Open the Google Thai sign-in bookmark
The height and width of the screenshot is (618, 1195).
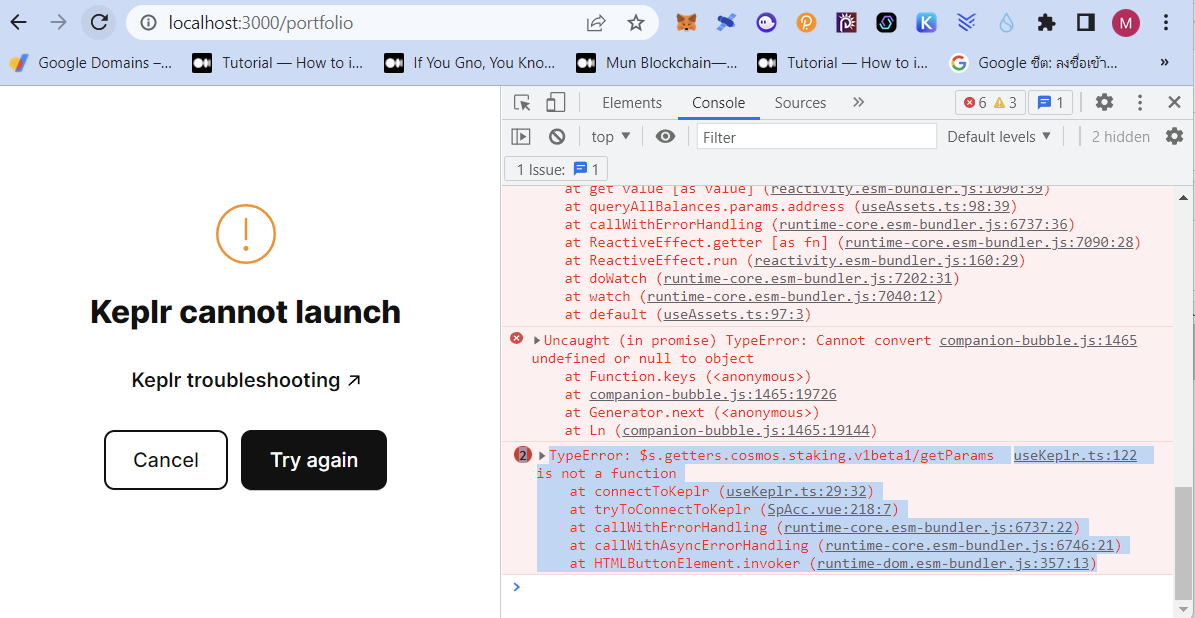[1033, 62]
